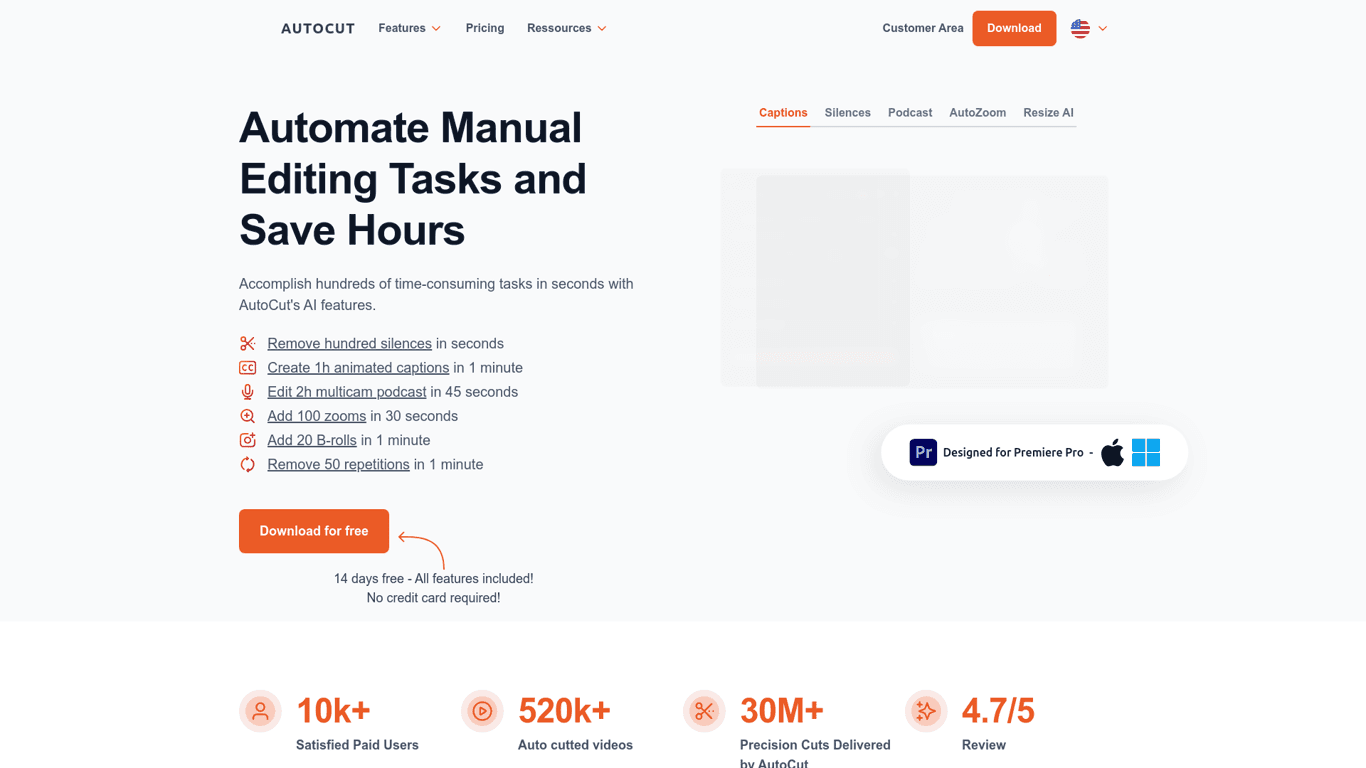Select the AutoZoom tab
This screenshot has width=1366, height=768.
pos(977,113)
